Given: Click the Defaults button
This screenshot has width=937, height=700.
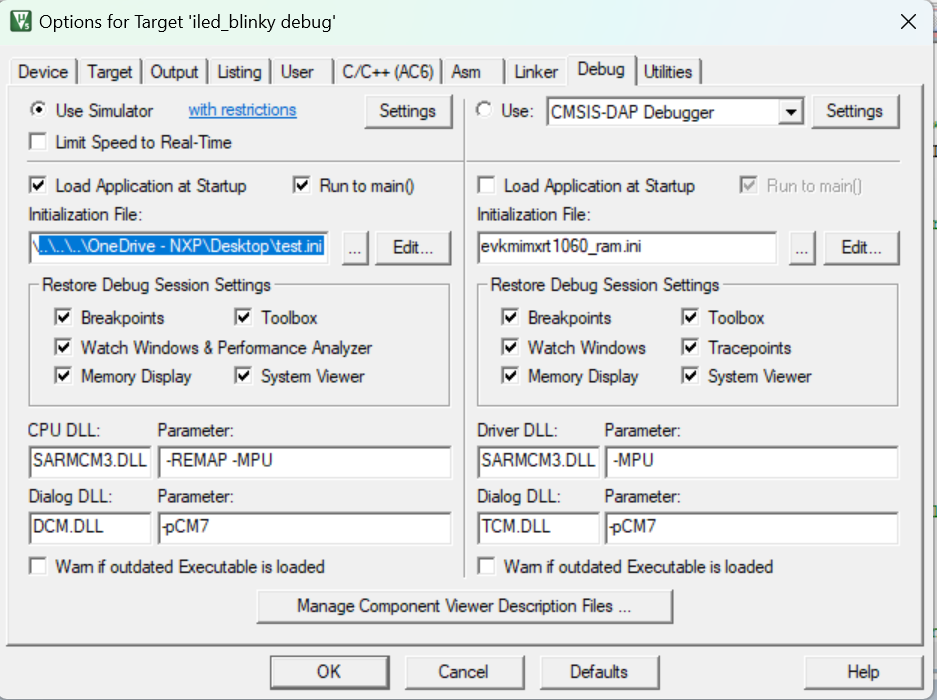Looking at the screenshot, I should pyautogui.click(x=598, y=671).
